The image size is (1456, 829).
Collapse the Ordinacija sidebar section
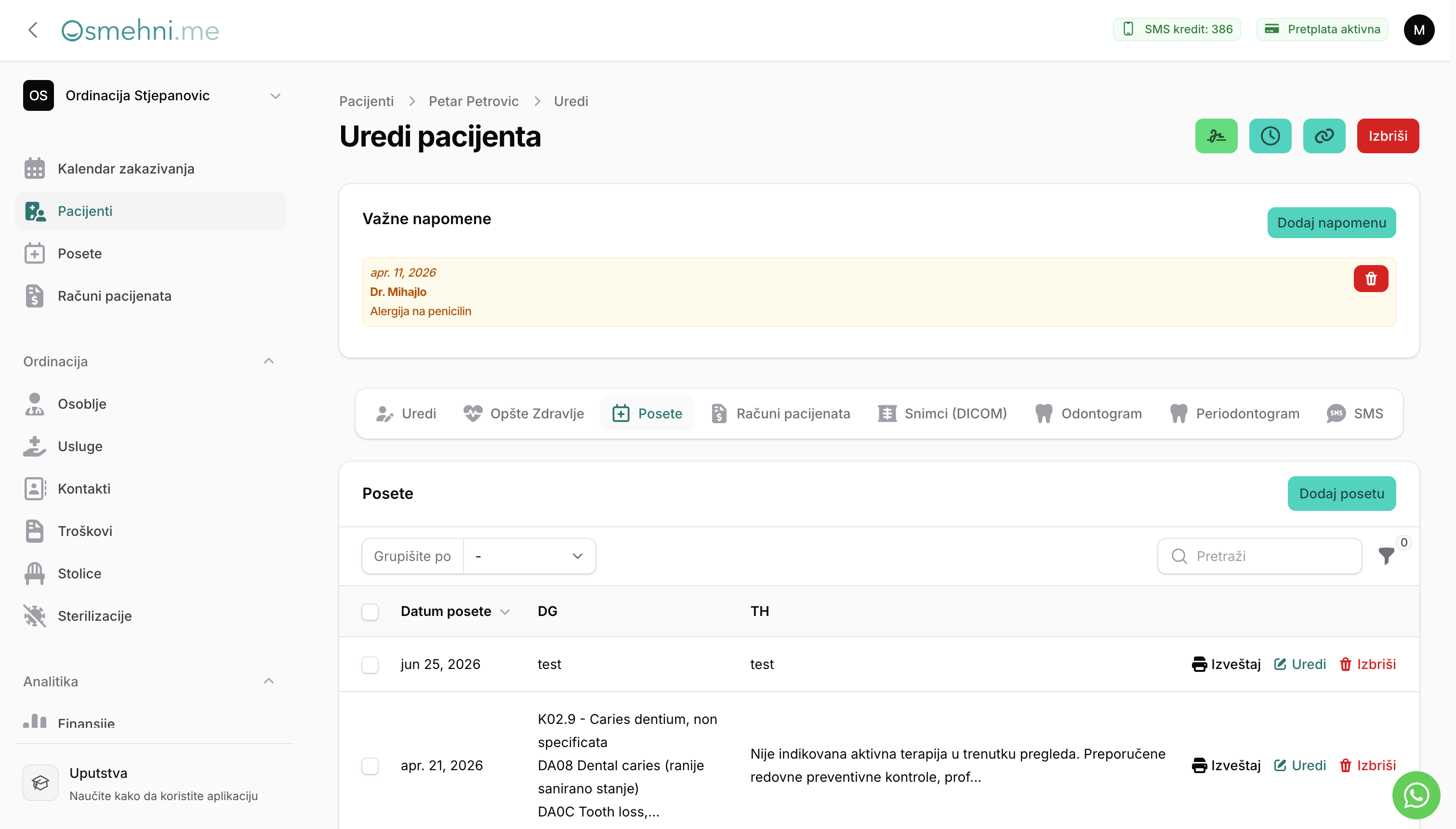[268, 361]
